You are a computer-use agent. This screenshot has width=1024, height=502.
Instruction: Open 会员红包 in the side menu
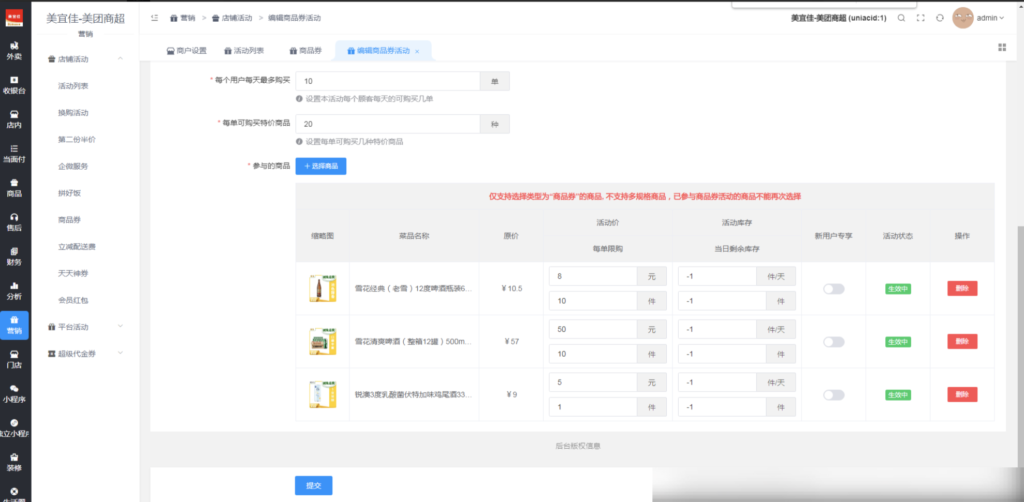click(73, 300)
